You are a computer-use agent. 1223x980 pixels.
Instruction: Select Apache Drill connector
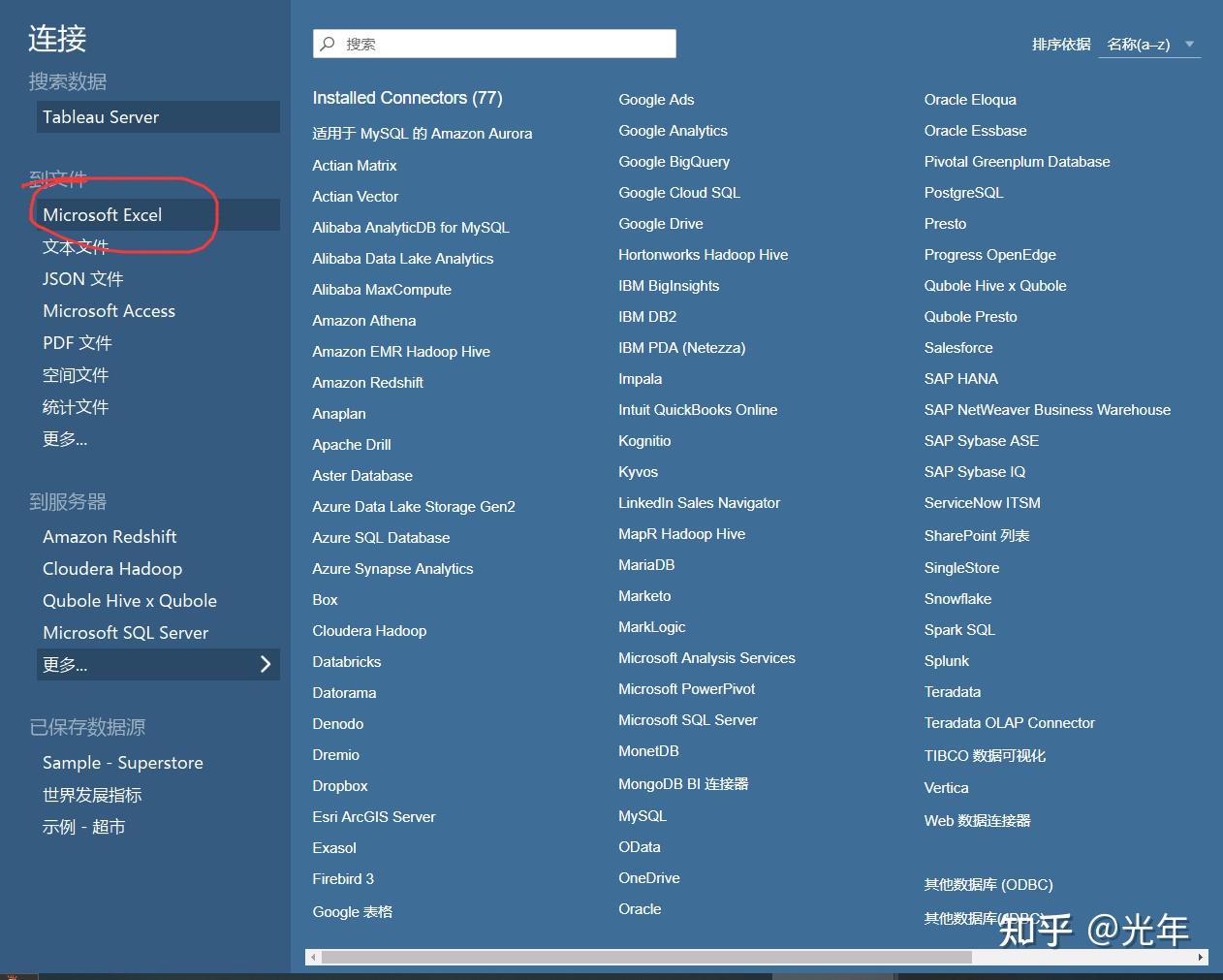[352, 445]
